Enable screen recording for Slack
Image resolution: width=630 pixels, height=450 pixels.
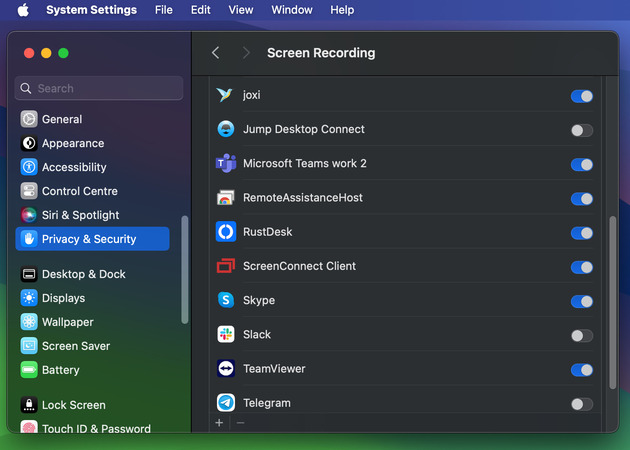point(582,335)
